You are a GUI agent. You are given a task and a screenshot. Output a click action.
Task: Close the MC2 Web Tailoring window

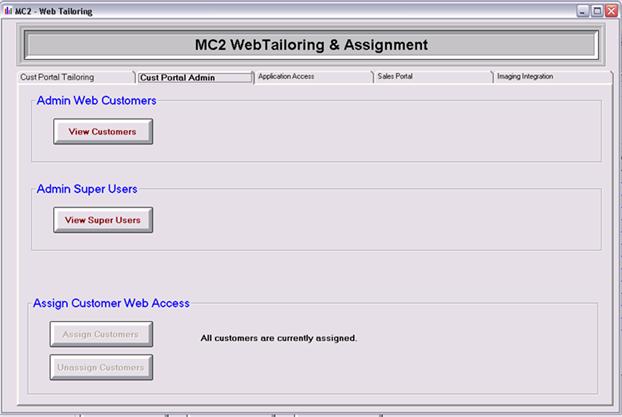(x=611, y=11)
